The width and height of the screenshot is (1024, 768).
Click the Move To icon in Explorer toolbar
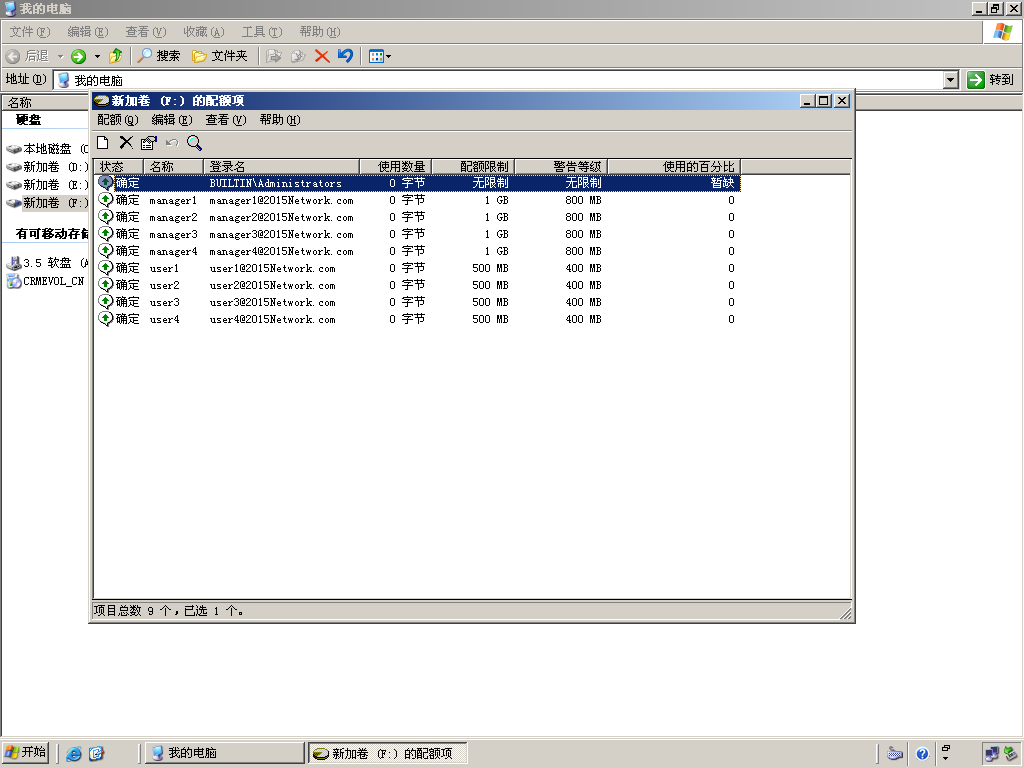click(274, 56)
